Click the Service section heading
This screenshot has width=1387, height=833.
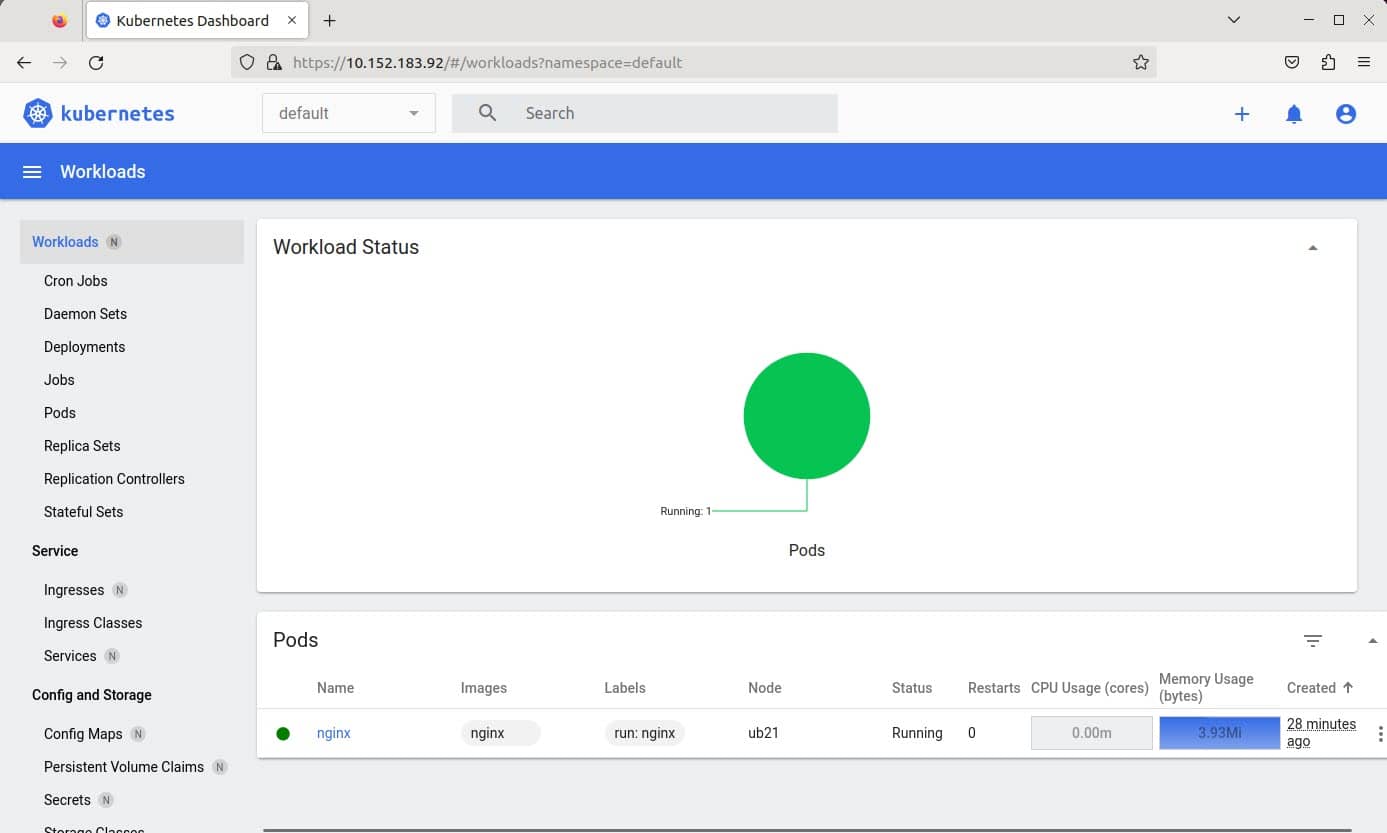pyautogui.click(x=55, y=551)
